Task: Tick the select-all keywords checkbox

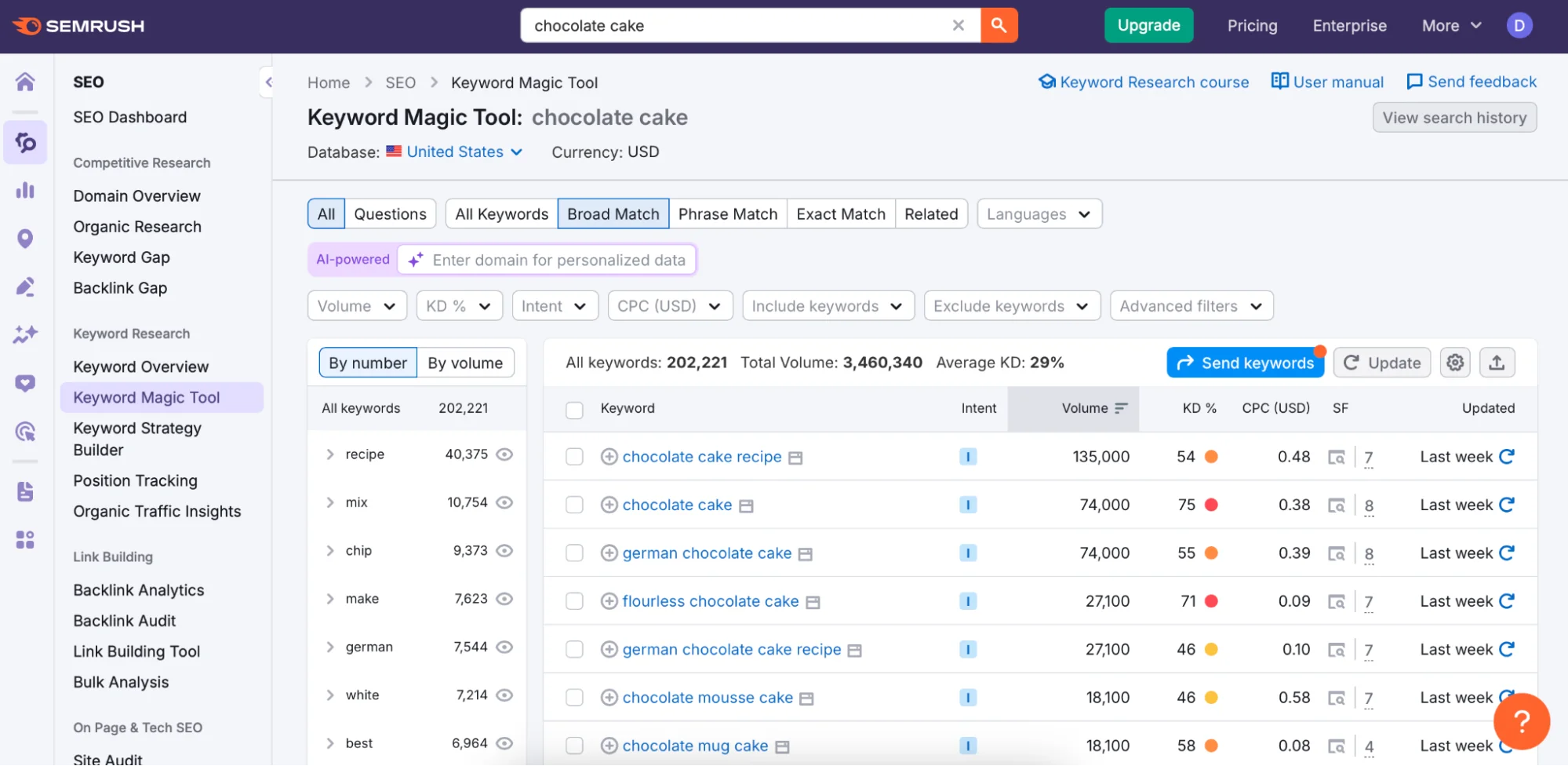Action: [x=574, y=409]
